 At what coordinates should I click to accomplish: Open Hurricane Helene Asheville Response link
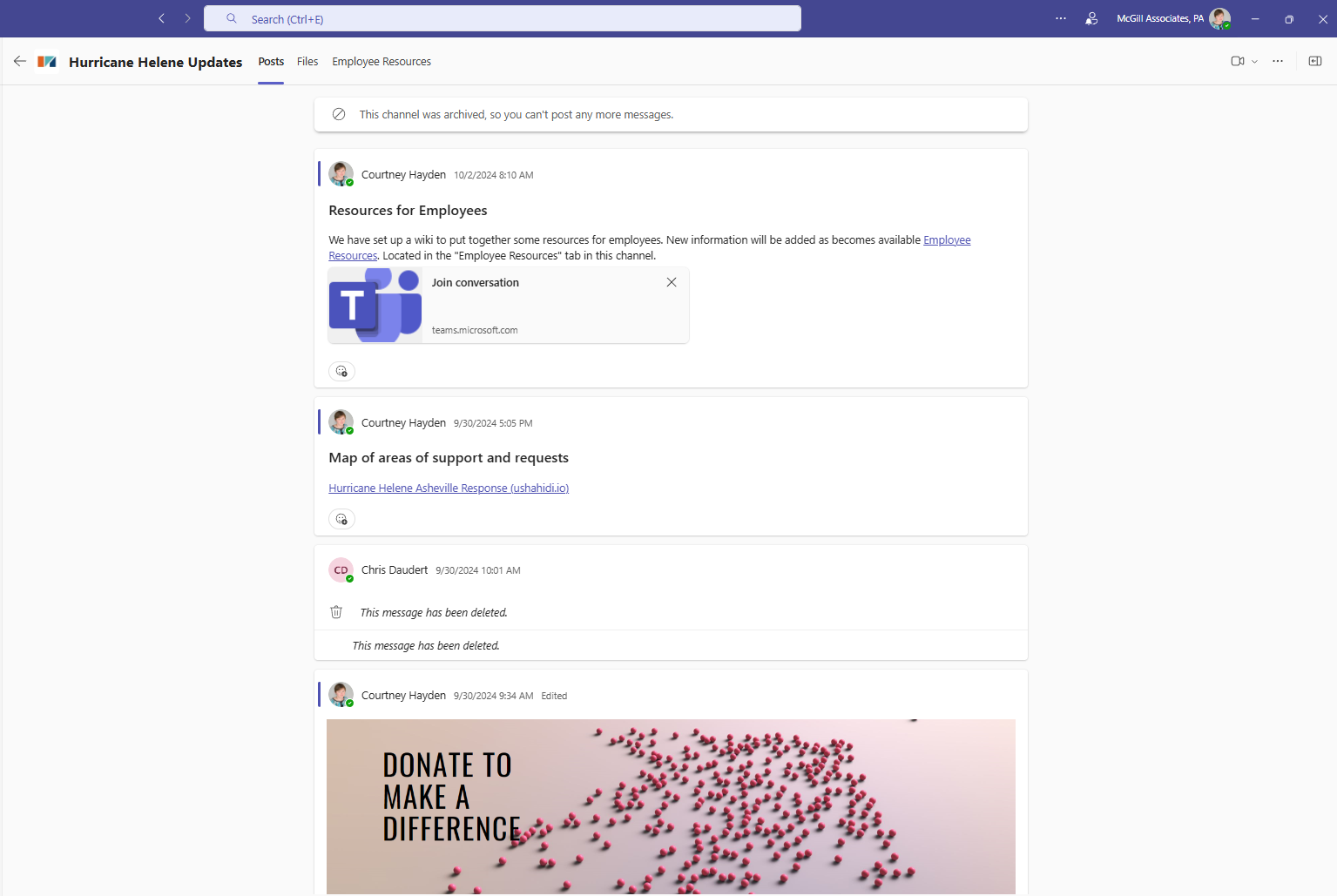point(449,488)
